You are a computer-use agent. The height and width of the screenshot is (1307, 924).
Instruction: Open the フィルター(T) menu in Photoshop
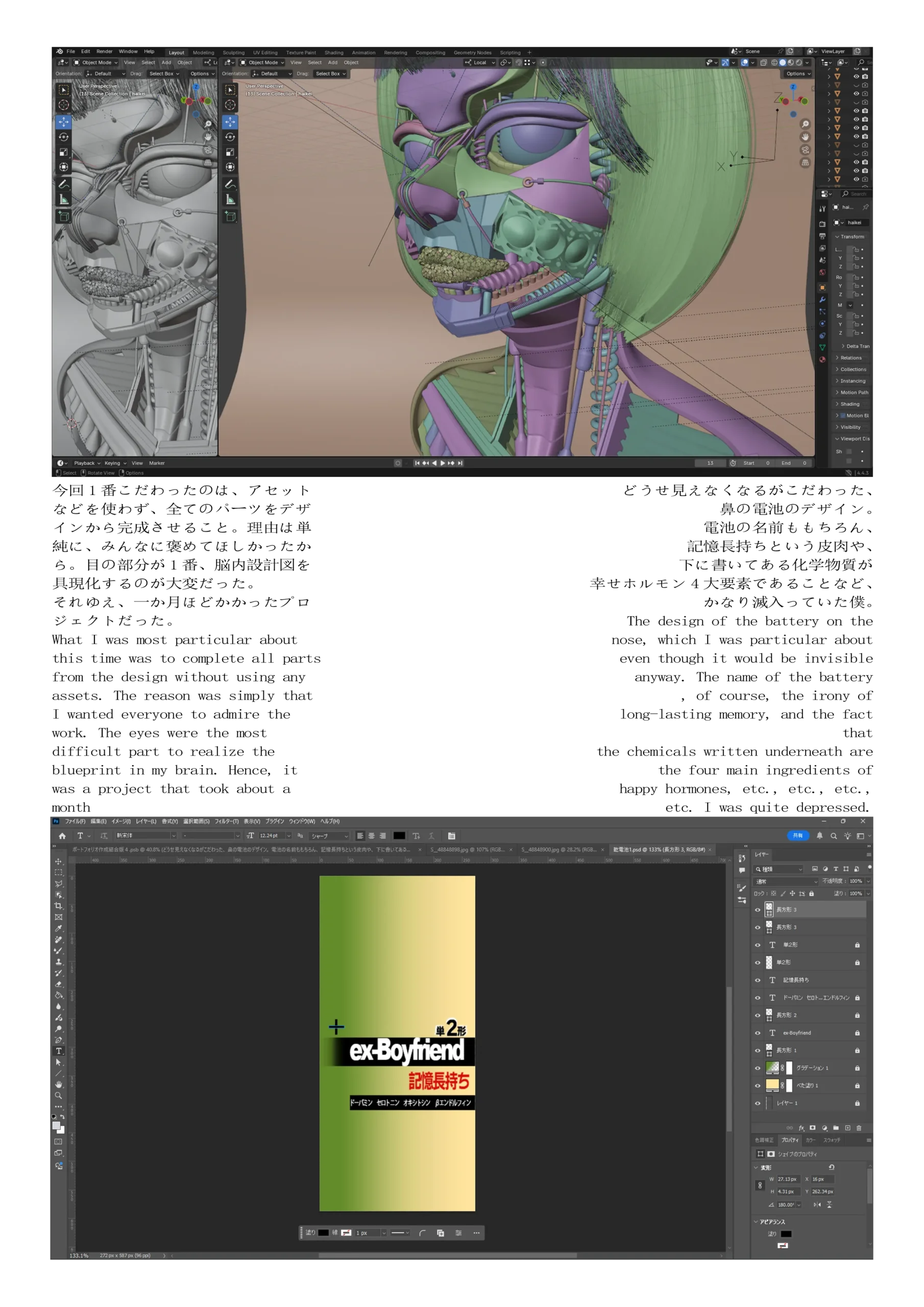[x=226, y=821]
